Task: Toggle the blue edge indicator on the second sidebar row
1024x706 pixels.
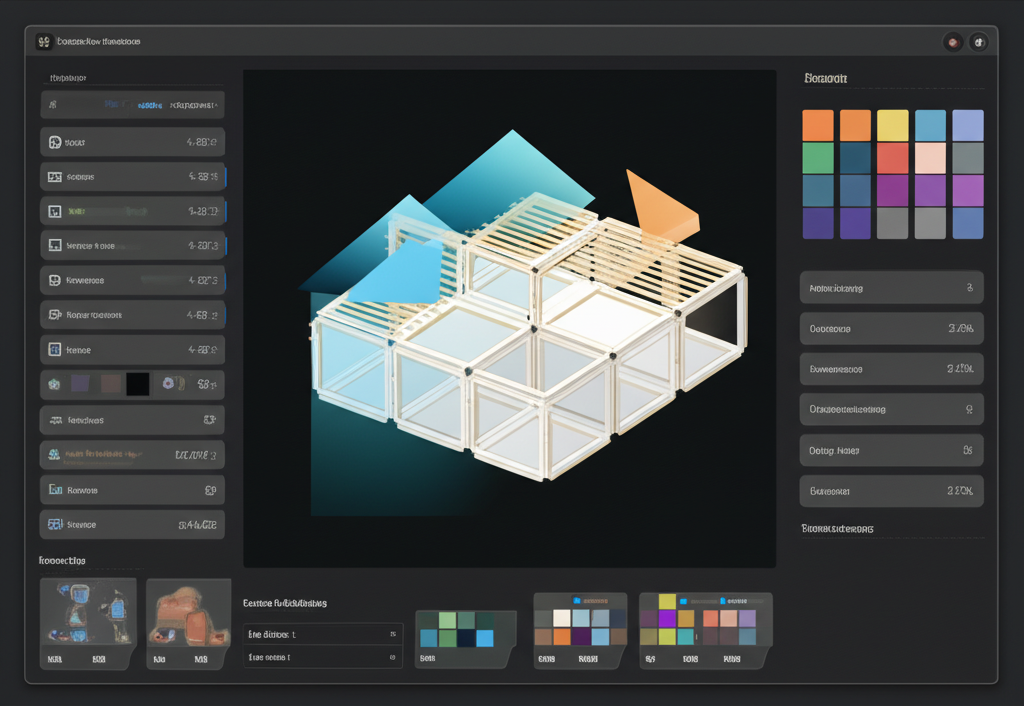Action: pyautogui.click(x=225, y=176)
